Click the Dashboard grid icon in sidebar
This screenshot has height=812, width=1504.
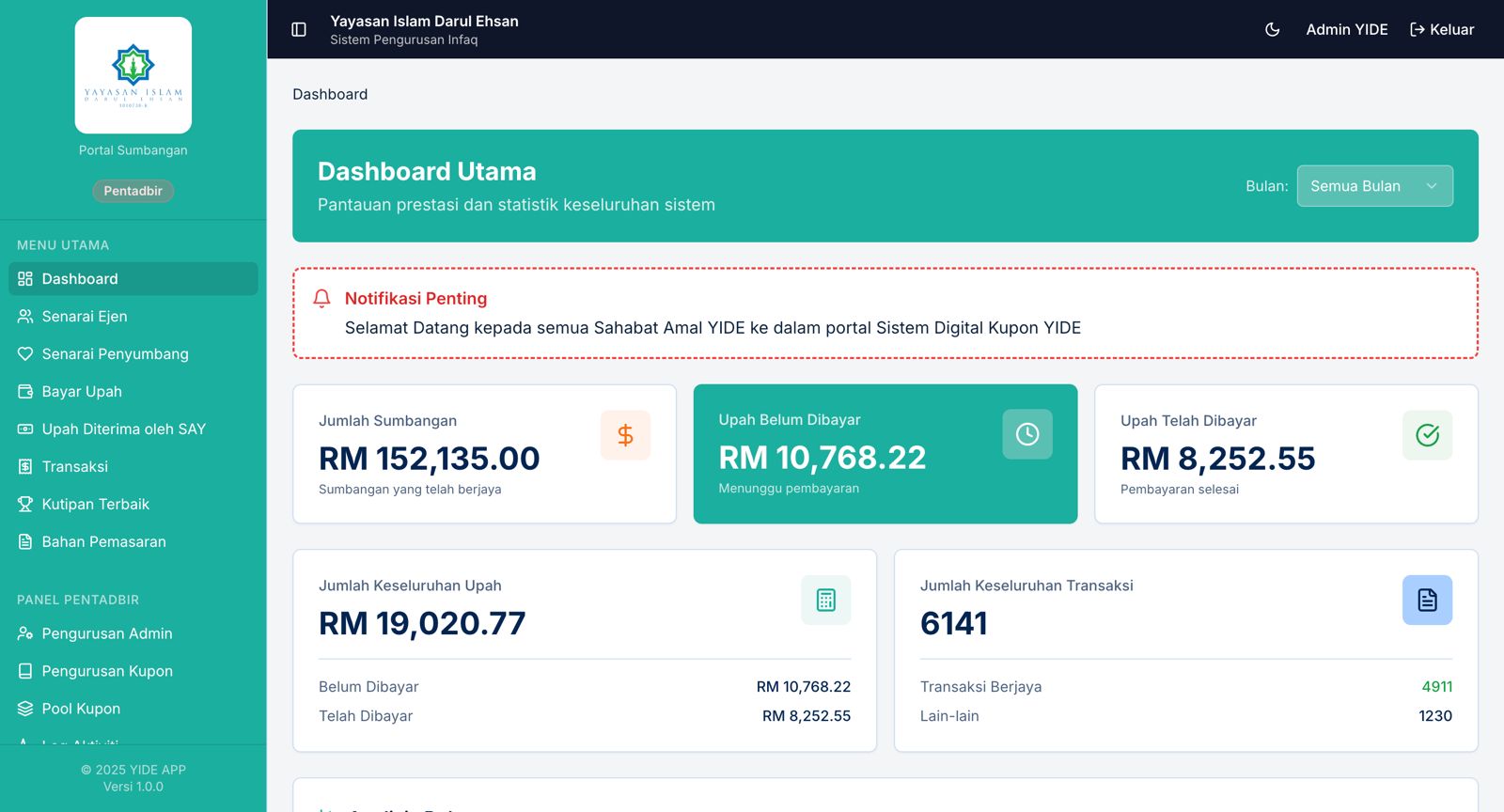click(25, 279)
